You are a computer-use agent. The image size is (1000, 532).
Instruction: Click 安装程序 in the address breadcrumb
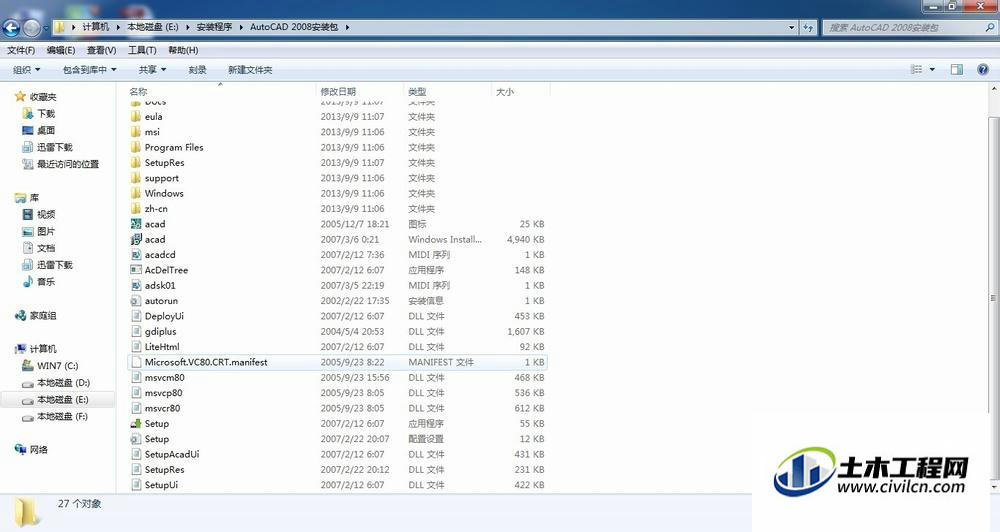pos(214,27)
